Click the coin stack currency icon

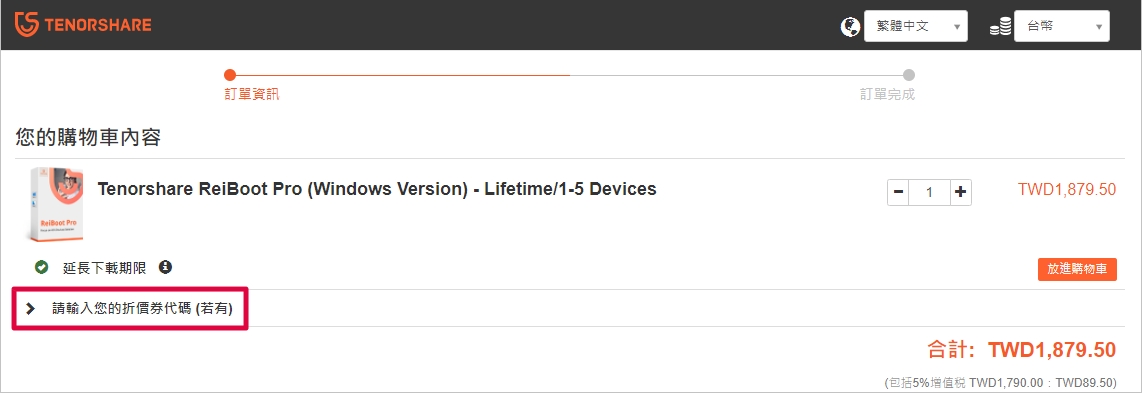pyautogui.click(x=1000, y=28)
